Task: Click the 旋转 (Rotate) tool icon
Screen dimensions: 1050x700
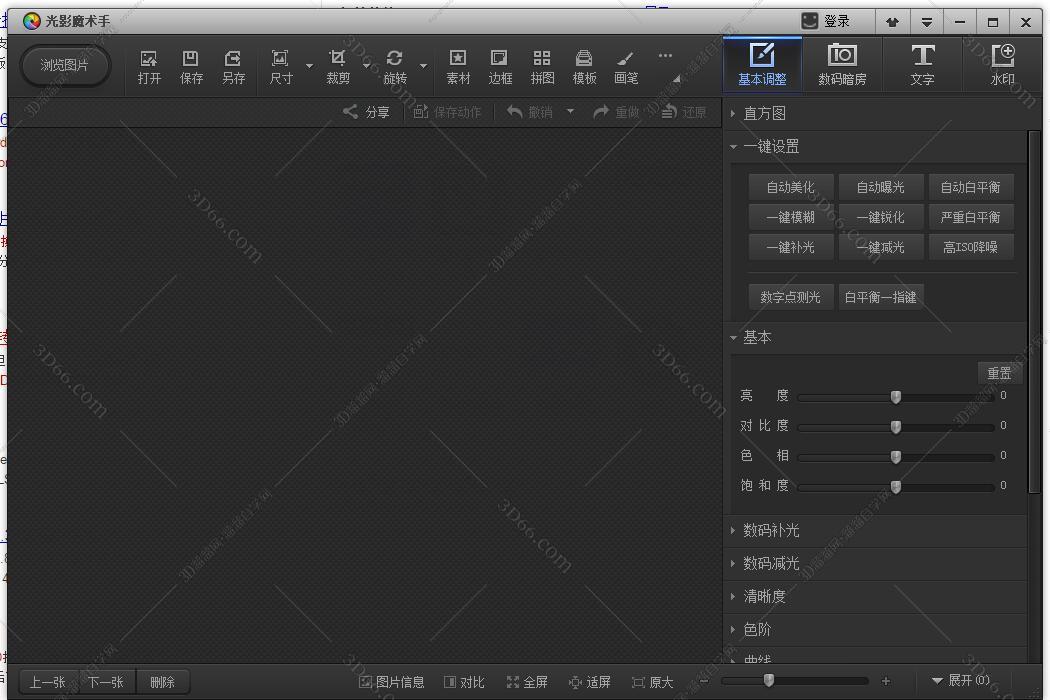Action: tap(395, 66)
